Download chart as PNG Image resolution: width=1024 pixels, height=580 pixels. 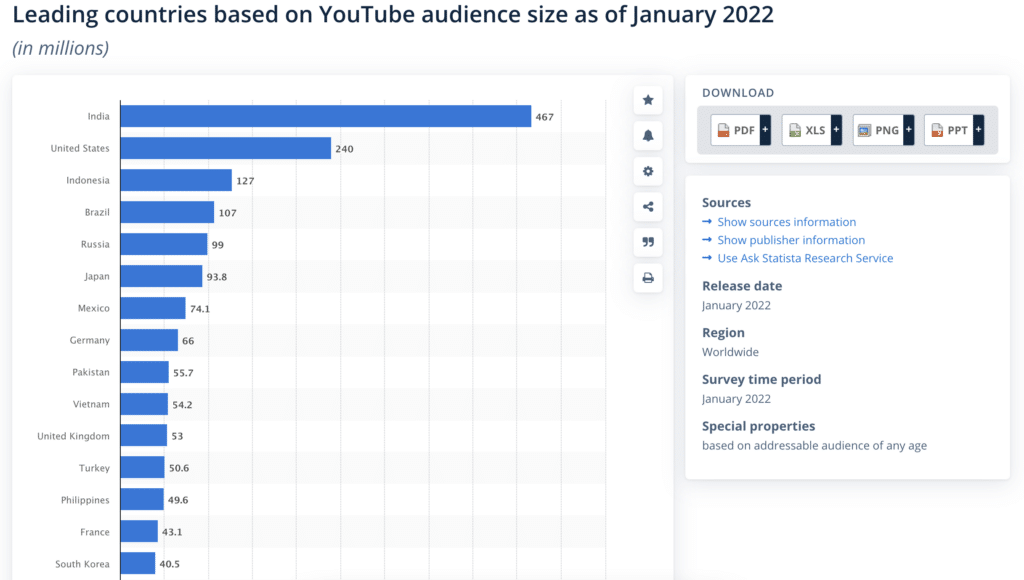(x=878, y=130)
